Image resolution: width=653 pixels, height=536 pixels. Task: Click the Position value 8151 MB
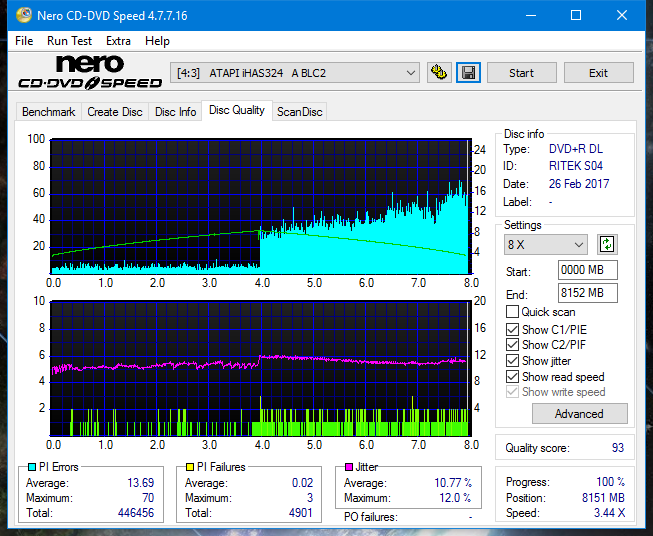[603, 498]
